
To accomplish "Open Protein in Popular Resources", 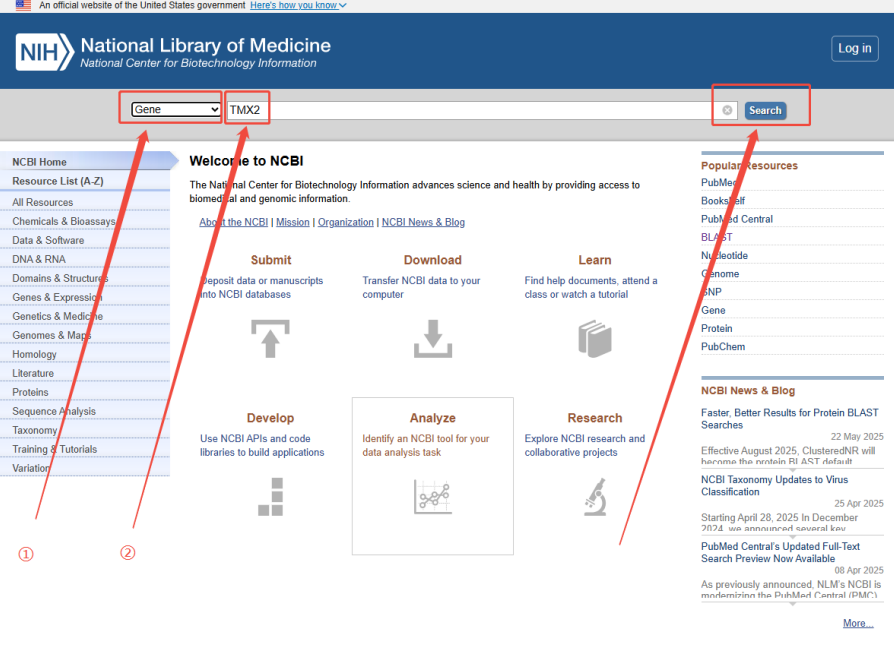I will 717,328.
